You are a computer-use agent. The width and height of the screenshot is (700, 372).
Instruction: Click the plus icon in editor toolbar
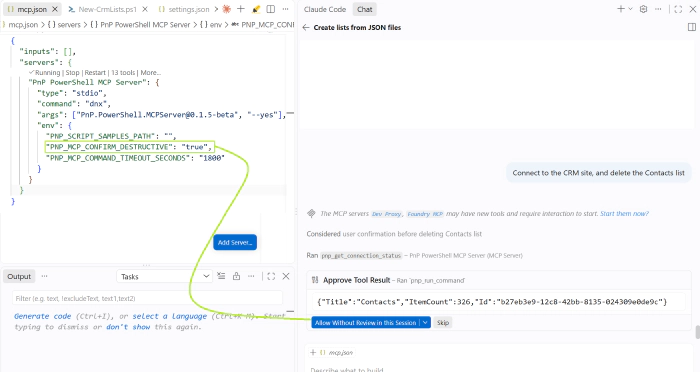coord(241,9)
